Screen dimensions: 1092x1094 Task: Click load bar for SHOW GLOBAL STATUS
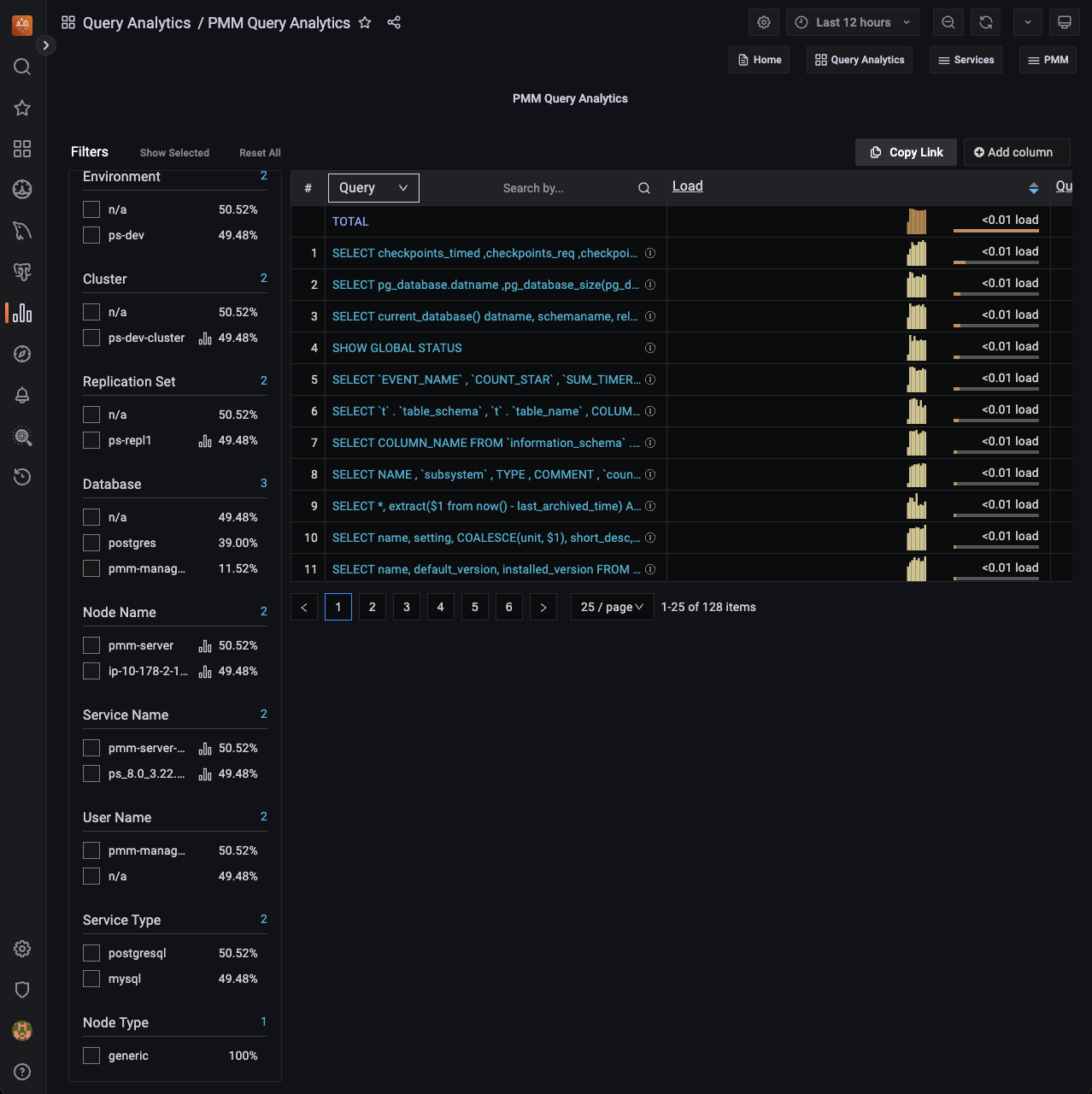coord(996,357)
